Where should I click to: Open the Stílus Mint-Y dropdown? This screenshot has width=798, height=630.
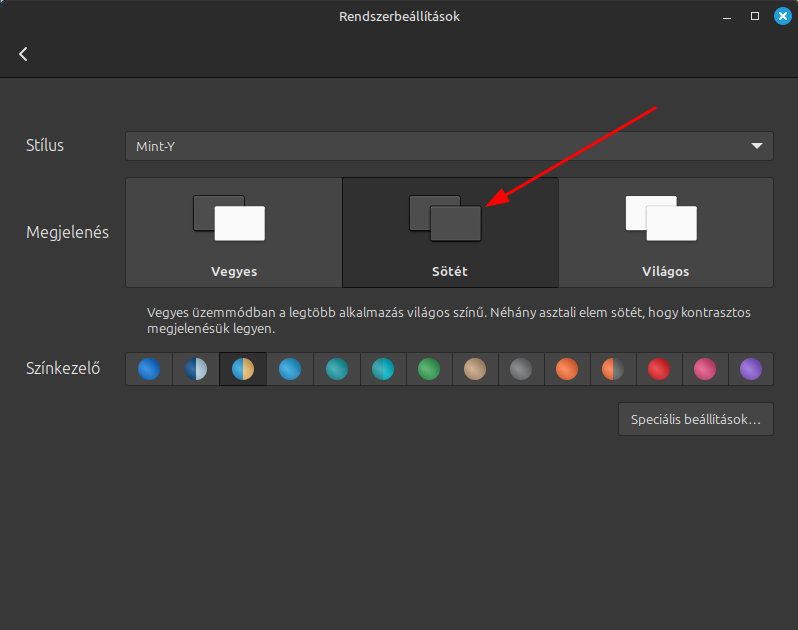coord(449,146)
